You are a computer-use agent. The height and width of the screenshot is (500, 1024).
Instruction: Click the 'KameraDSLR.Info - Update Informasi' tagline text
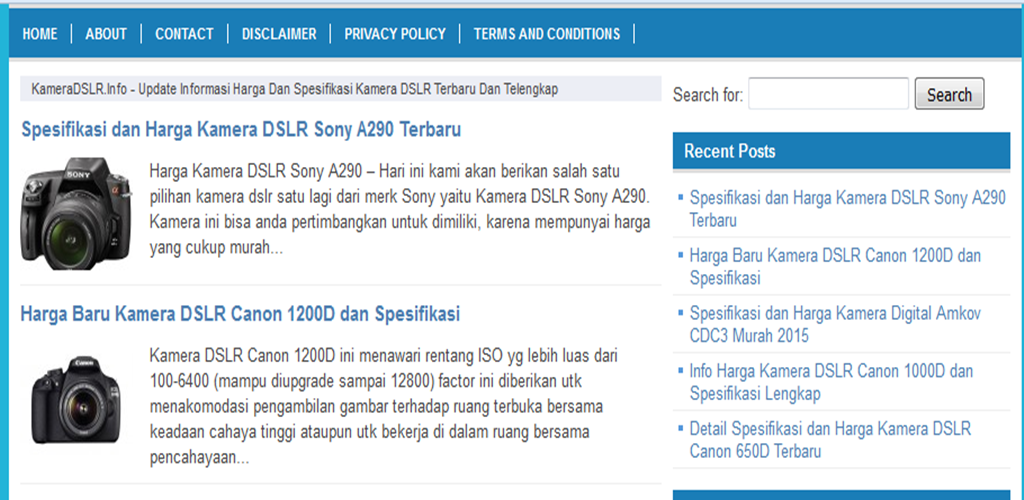click(x=295, y=89)
